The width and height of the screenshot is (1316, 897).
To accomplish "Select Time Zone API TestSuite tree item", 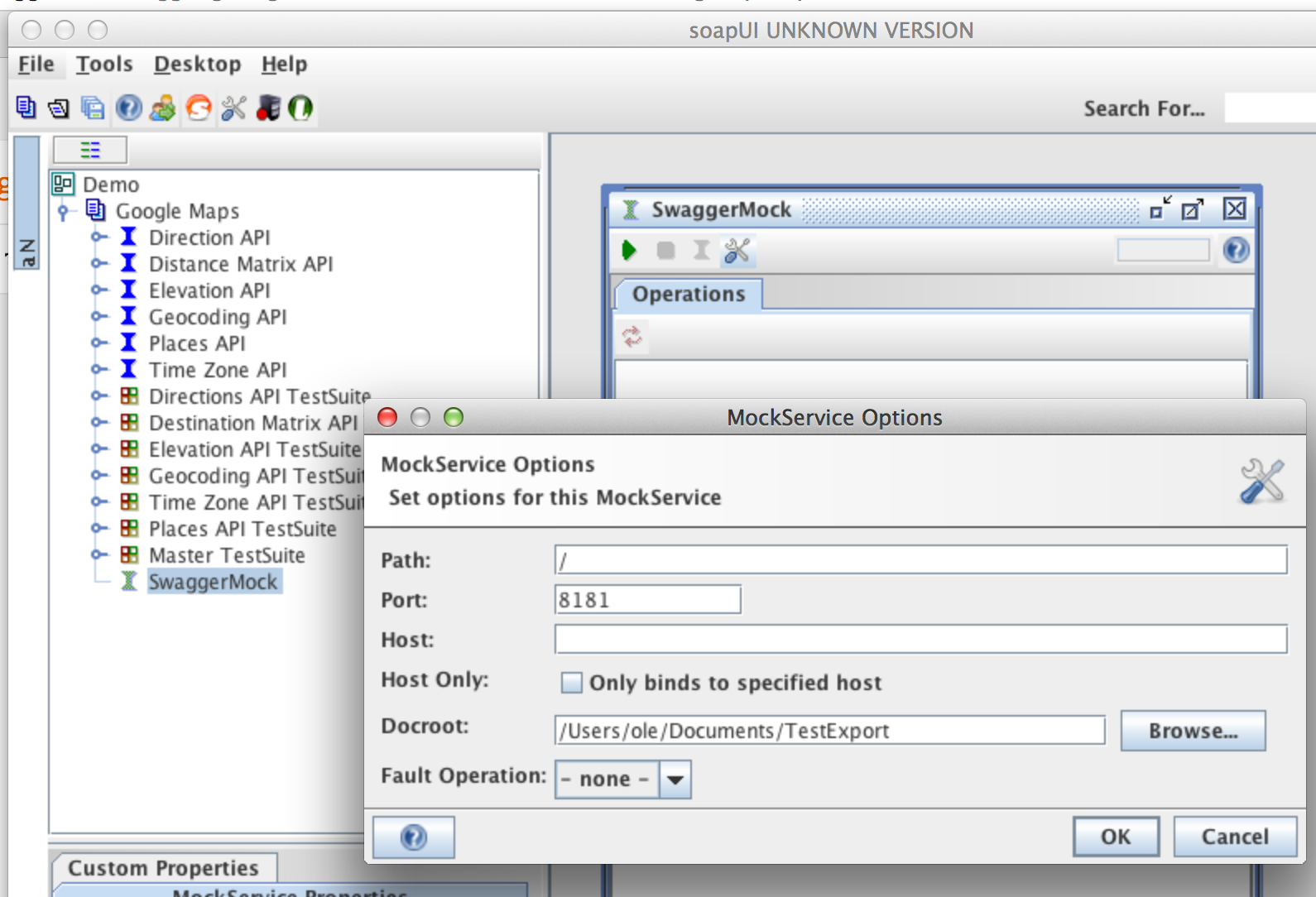I will click(257, 502).
